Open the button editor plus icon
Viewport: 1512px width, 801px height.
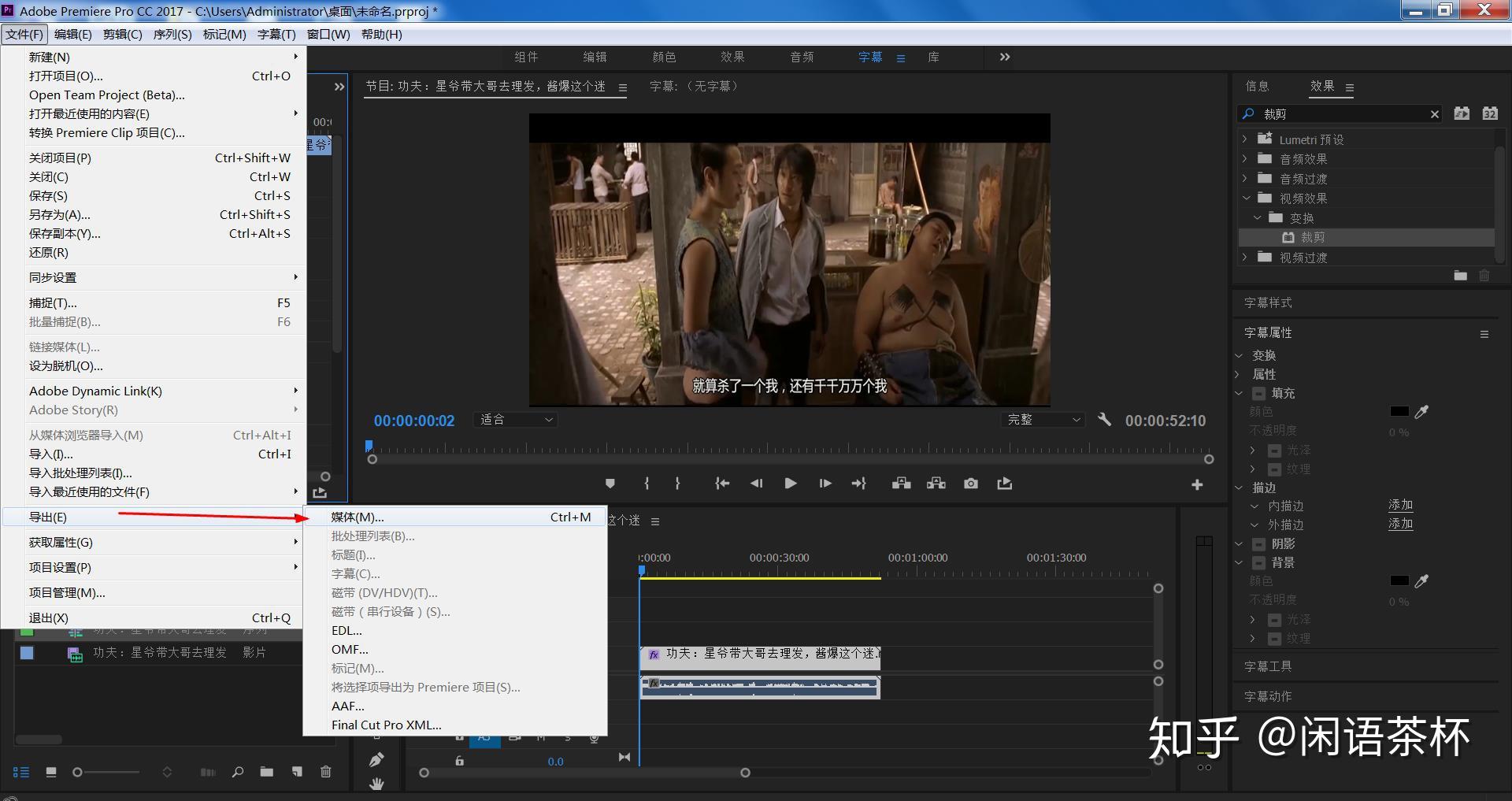pyautogui.click(x=1197, y=485)
